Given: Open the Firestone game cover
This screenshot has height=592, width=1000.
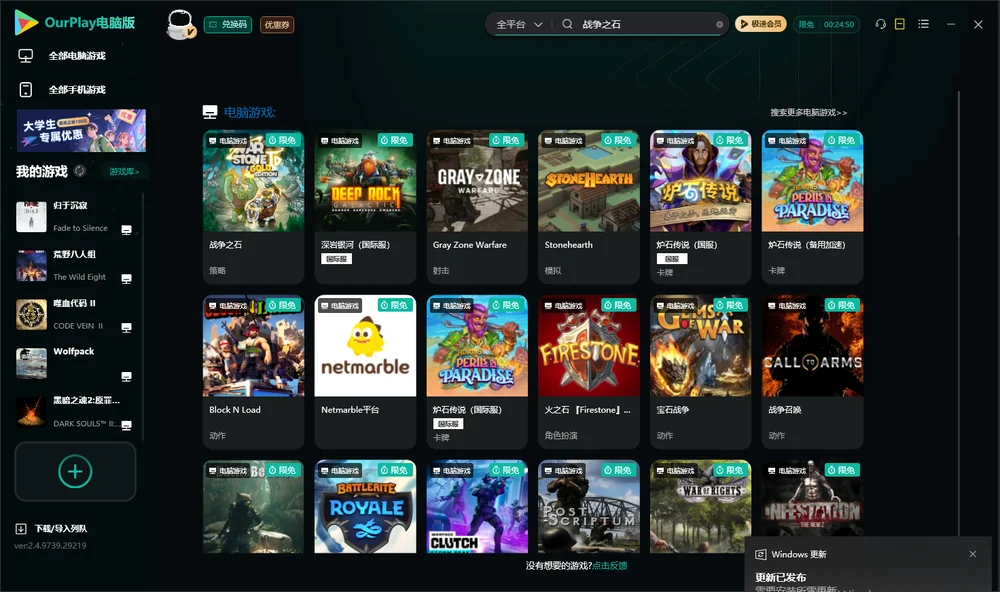Looking at the screenshot, I should 589,346.
